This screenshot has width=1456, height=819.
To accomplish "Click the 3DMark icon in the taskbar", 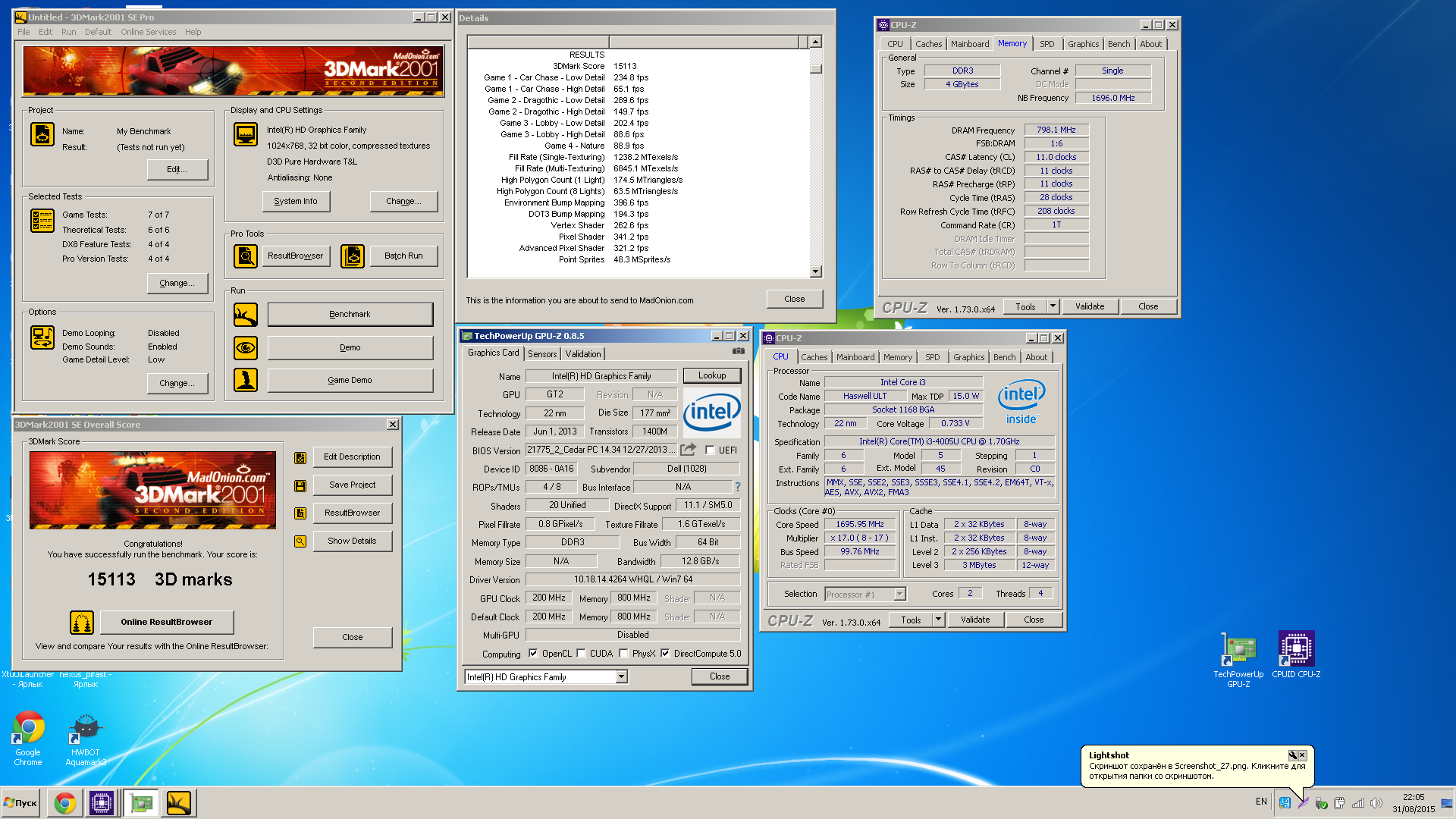I will click(179, 803).
